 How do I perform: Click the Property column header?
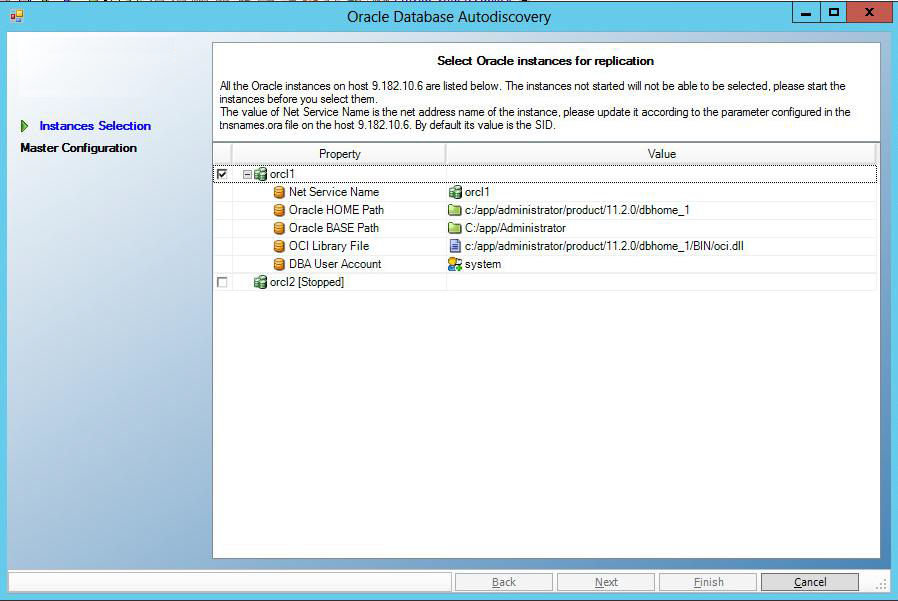[x=339, y=153]
